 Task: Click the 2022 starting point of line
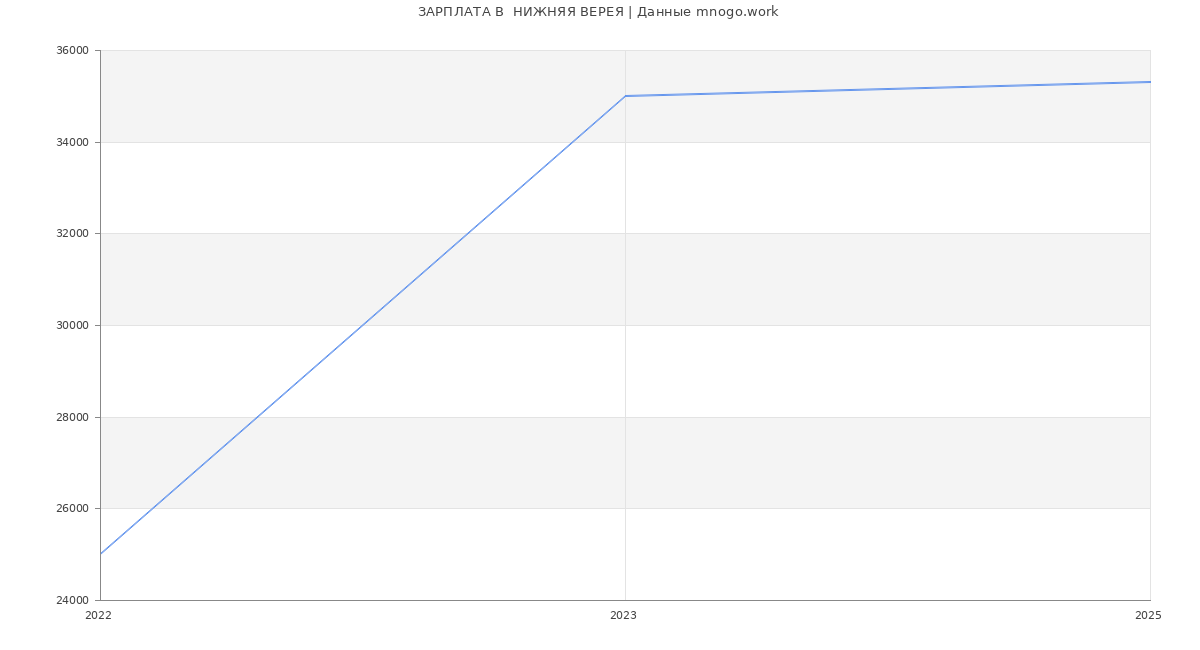tap(101, 554)
